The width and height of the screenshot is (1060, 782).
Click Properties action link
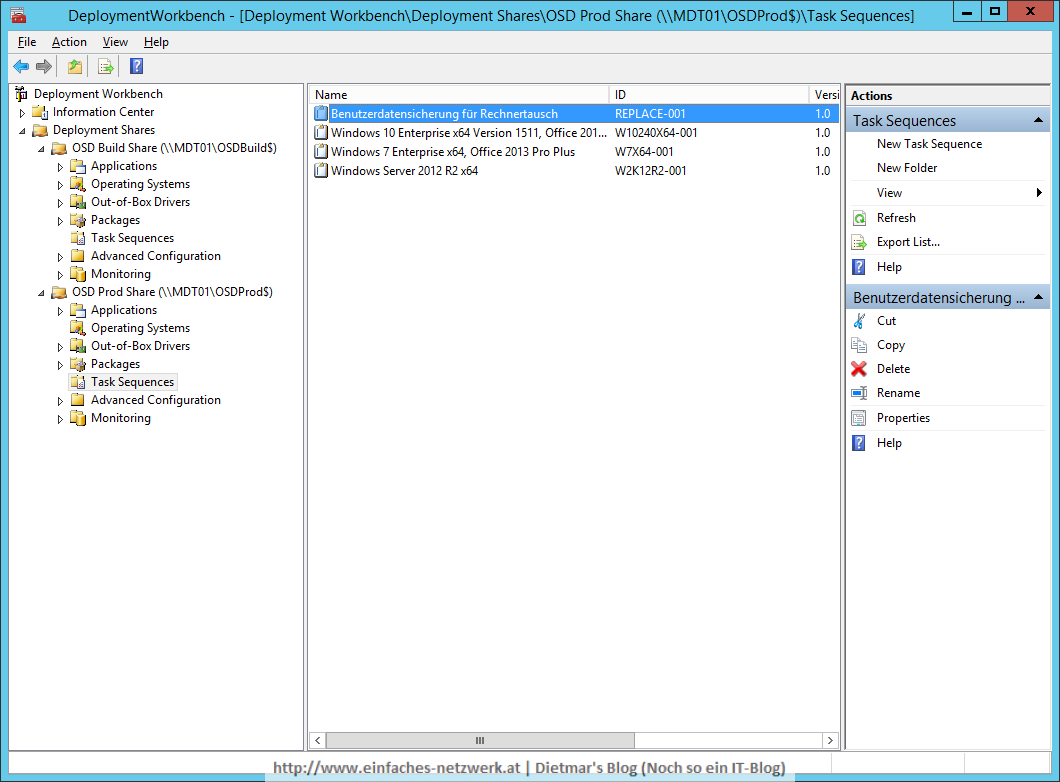(x=903, y=418)
